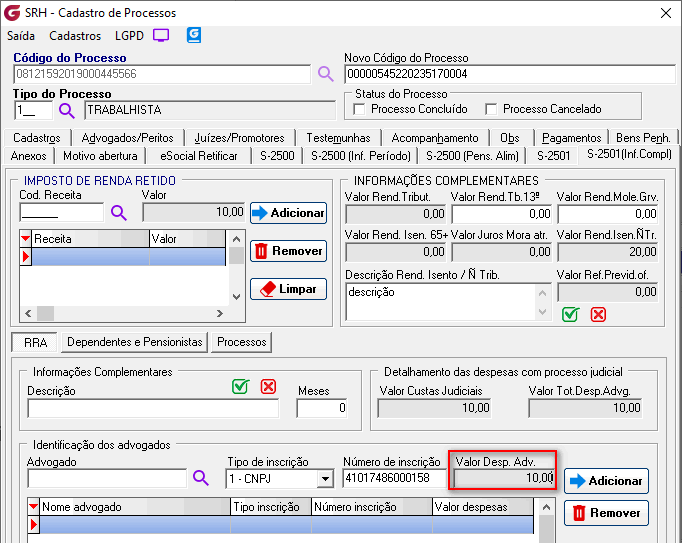Toggle the Processo Cancelado checkbox
The width and height of the screenshot is (682, 543).
(491, 109)
